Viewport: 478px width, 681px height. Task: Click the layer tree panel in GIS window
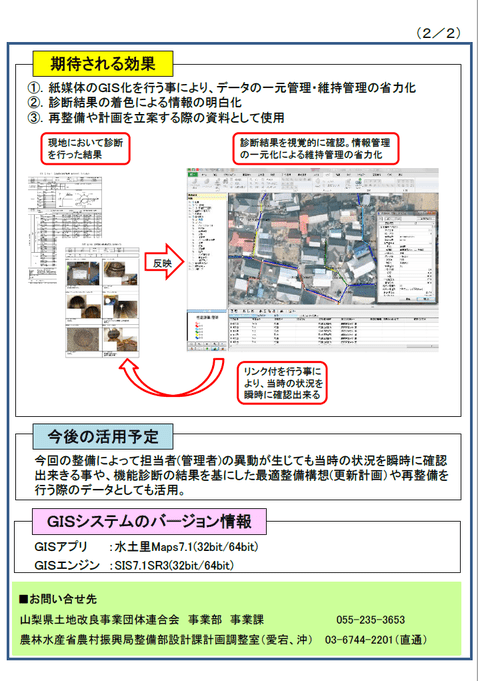point(207,251)
